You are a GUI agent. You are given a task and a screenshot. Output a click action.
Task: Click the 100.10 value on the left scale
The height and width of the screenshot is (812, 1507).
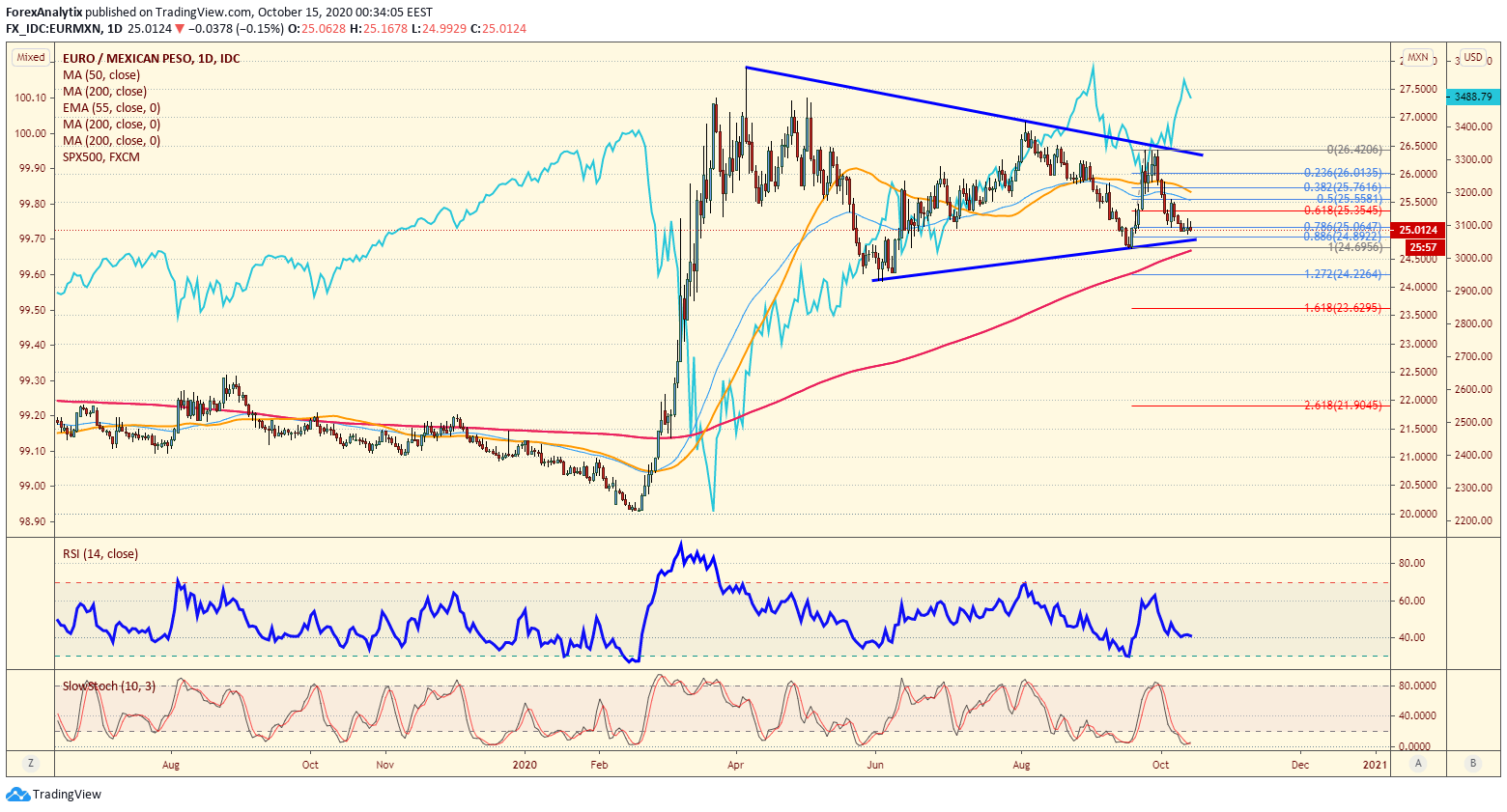[31, 98]
